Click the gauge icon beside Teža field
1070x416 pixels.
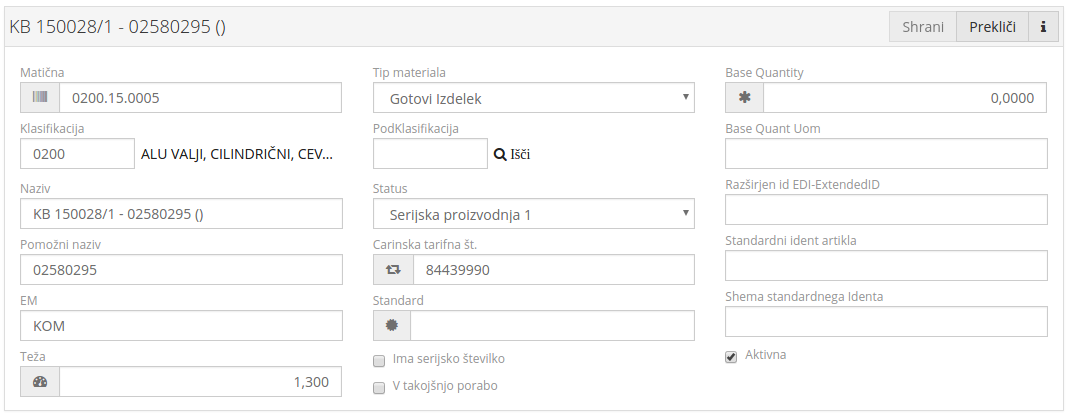[x=40, y=382]
